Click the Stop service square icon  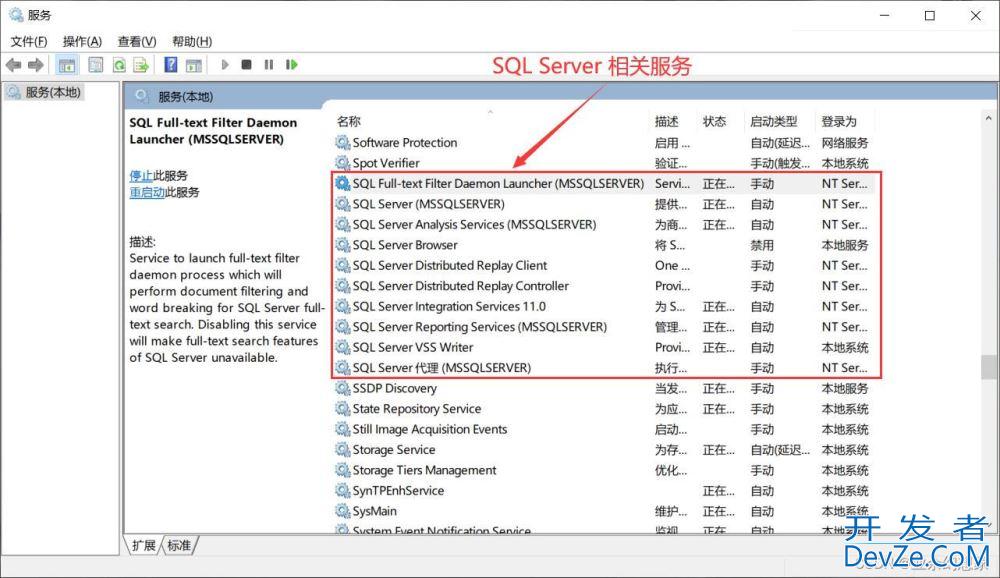pyautogui.click(x=246, y=64)
